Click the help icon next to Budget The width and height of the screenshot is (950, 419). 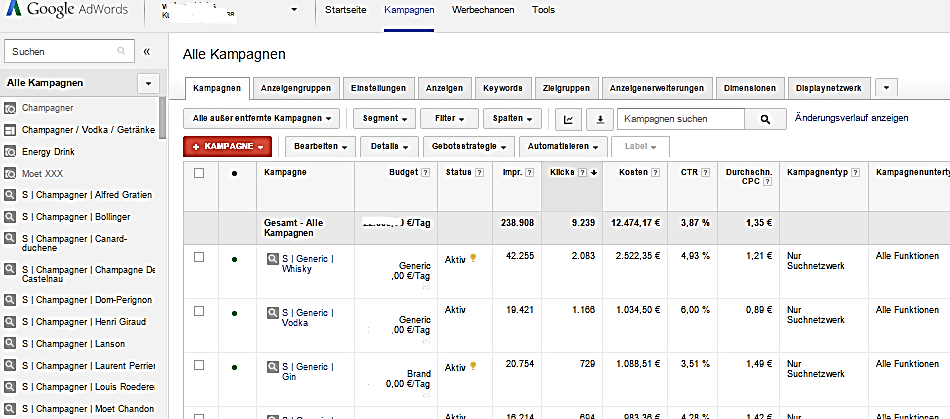(425, 173)
